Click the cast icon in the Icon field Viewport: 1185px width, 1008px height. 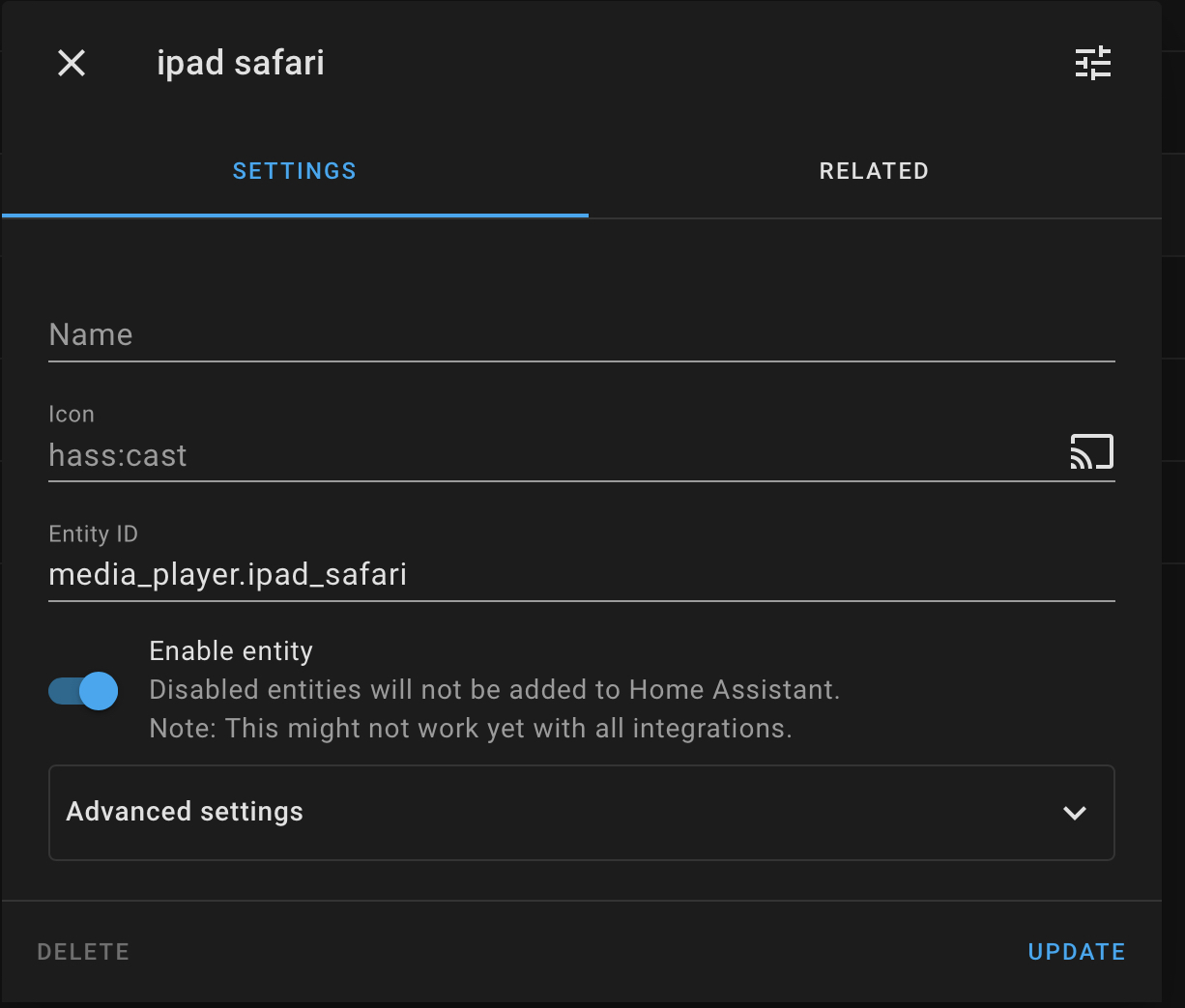coord(1092,451)
